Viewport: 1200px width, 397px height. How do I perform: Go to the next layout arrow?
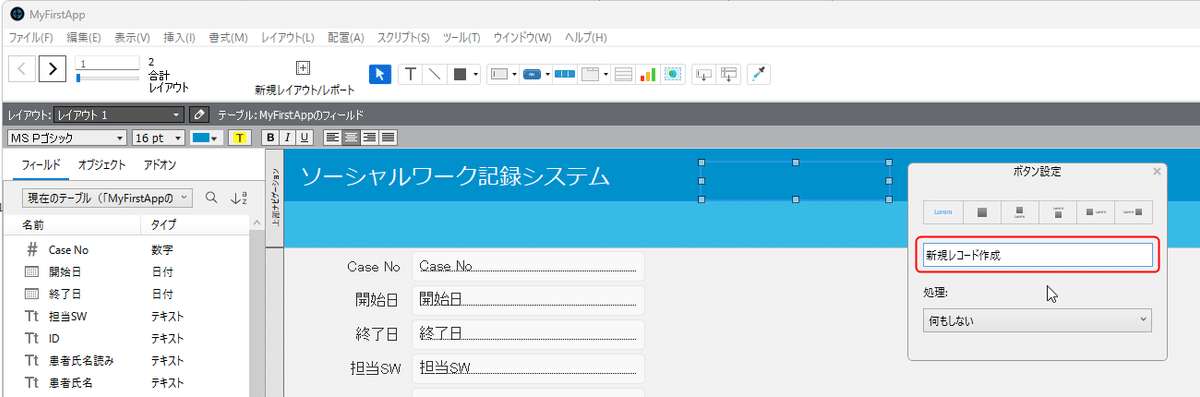pos(53,69)
